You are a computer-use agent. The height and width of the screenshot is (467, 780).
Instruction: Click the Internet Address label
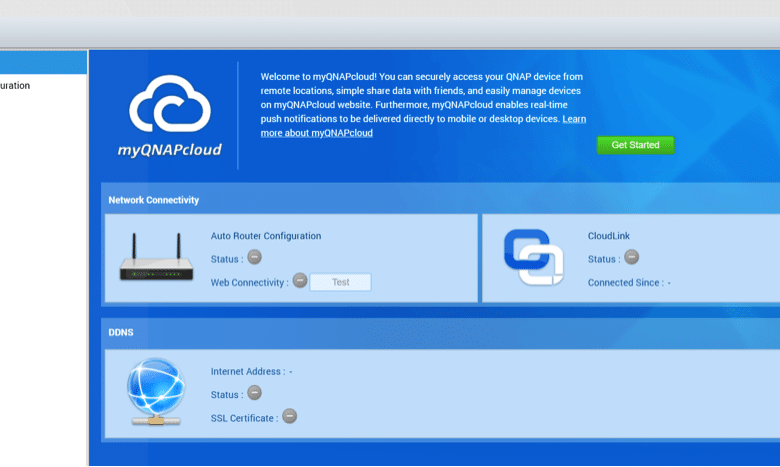[x=248, y=372]
